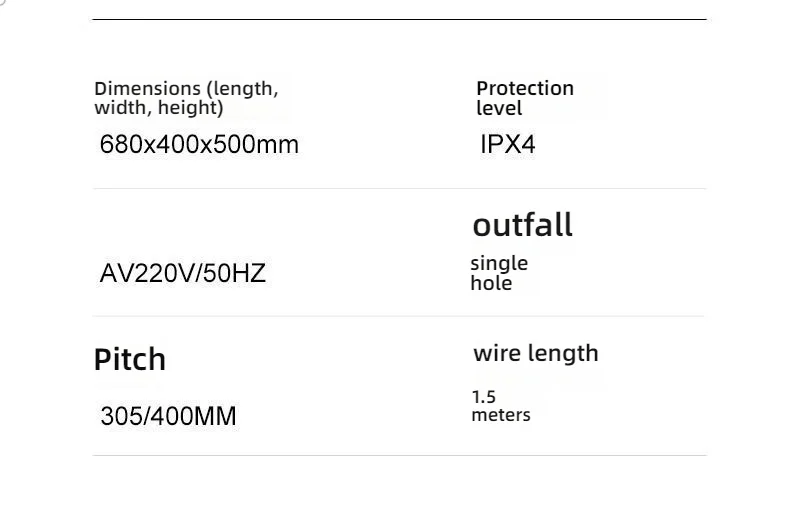
Task: Select the 305/400MM pitch value
Action: [x=168, y=416]
